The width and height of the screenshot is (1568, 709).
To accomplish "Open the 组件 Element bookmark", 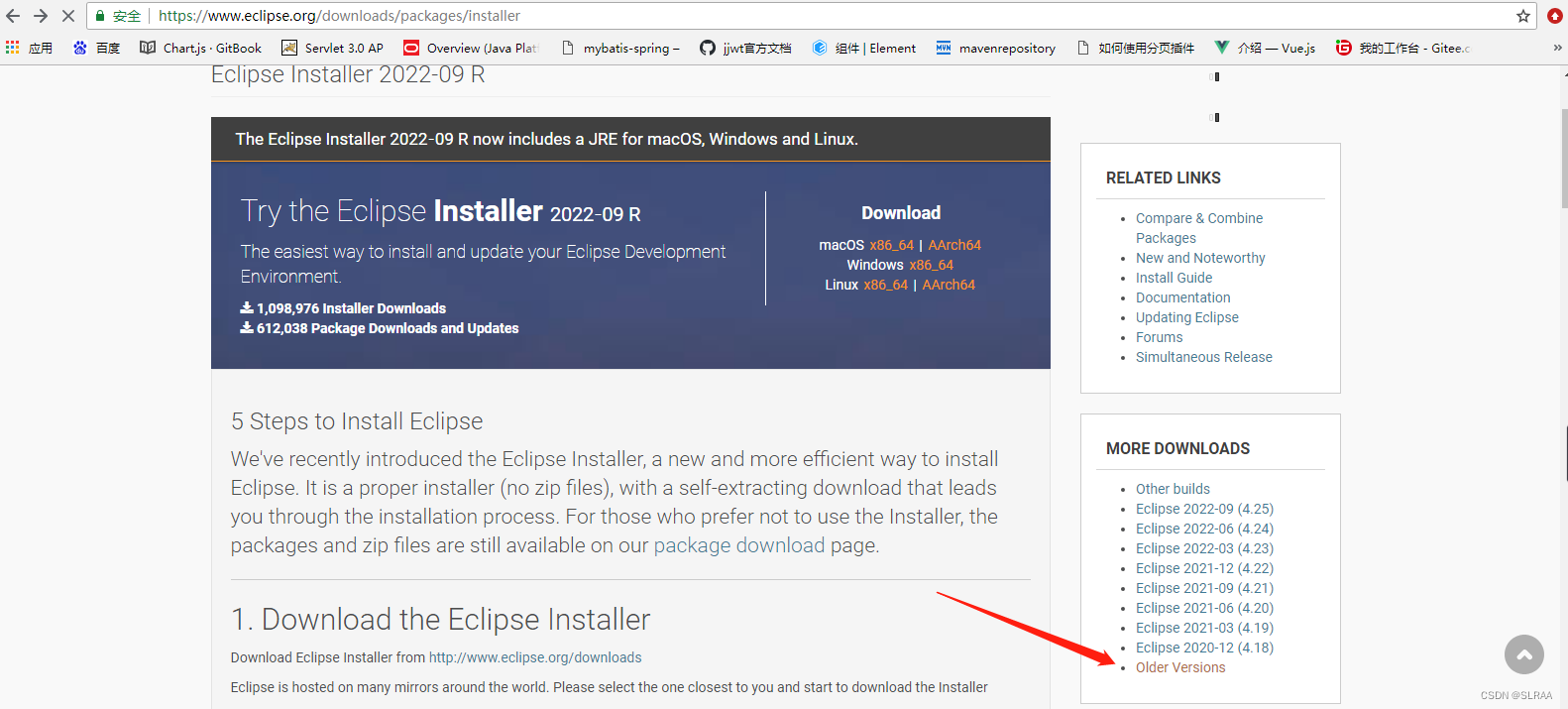I will (863, 48).
